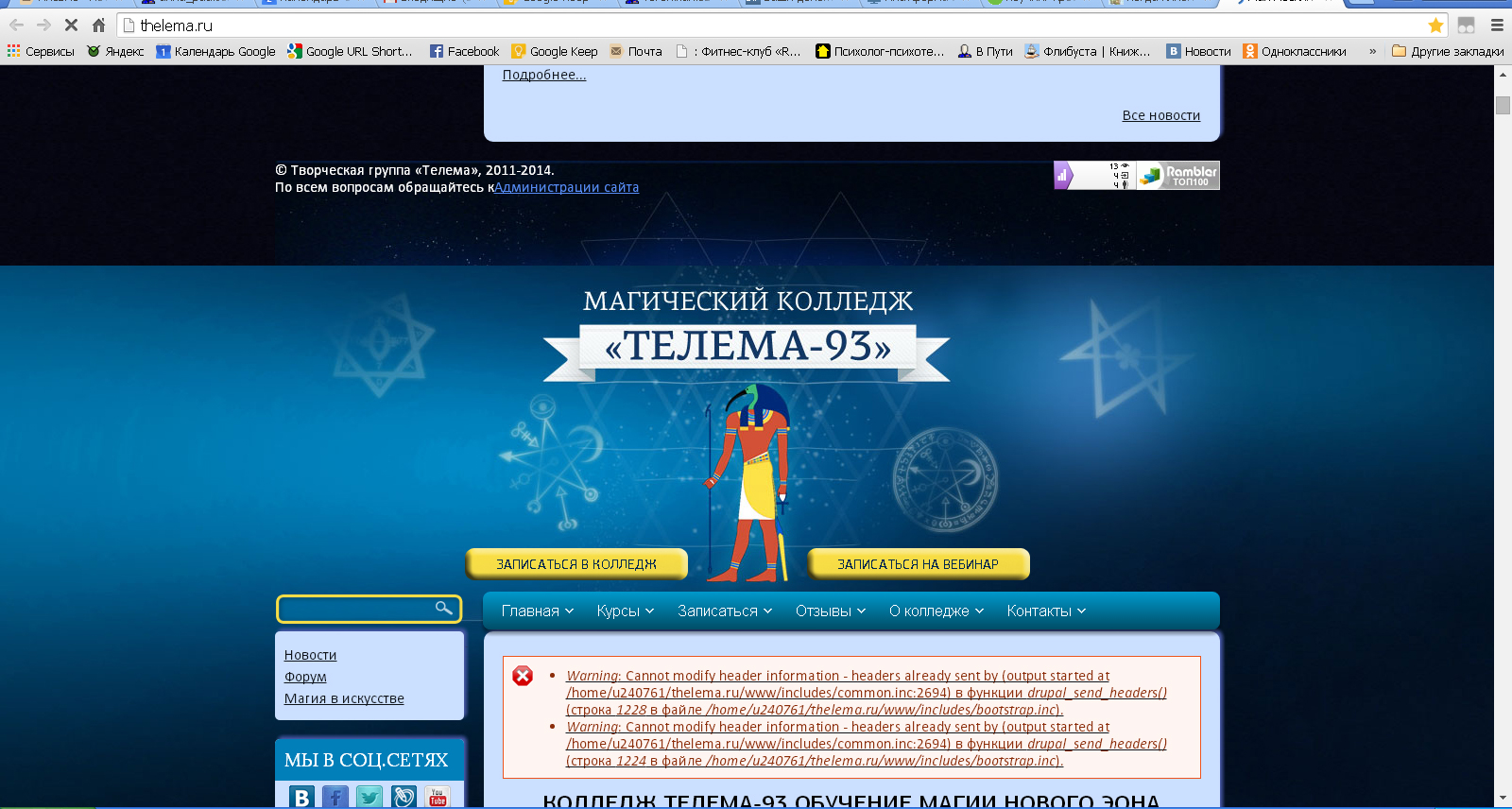Click the second Warning message mentioning строка 1224
This screenshot has width=1512, height=809.
866,744
